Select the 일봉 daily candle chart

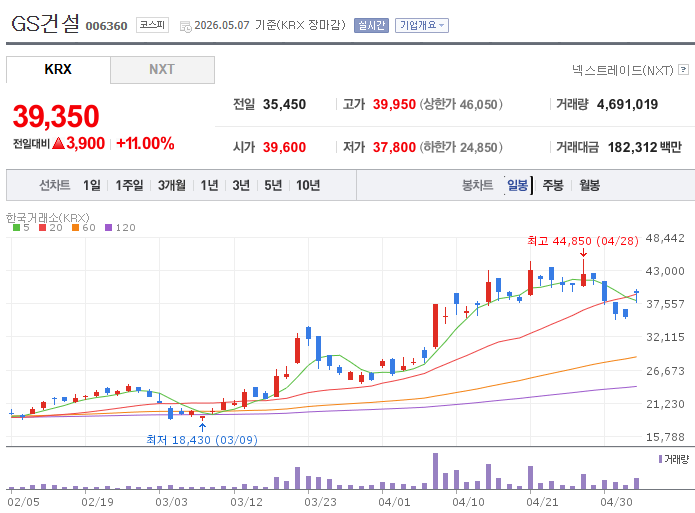518,185
